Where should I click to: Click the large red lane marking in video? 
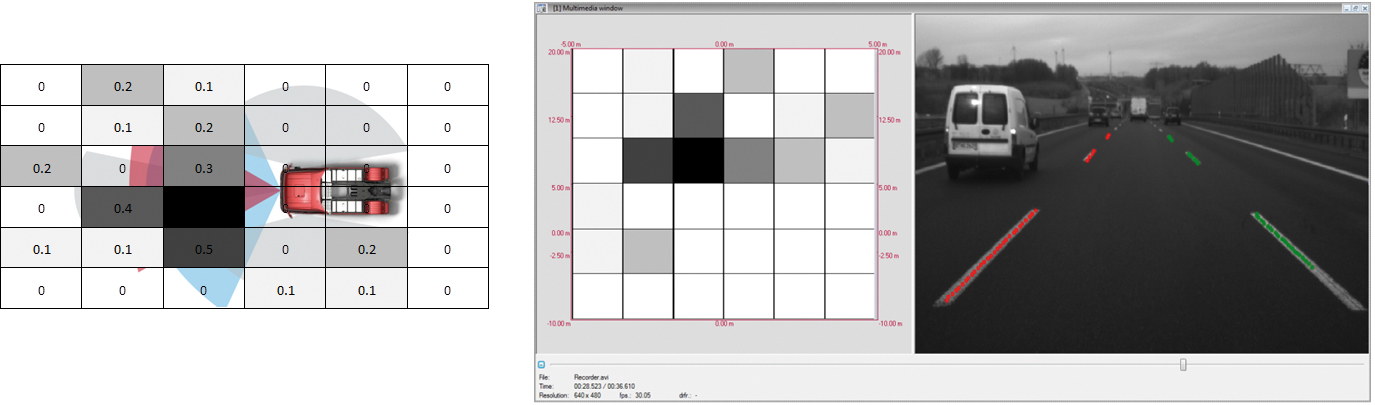point(990,256)
